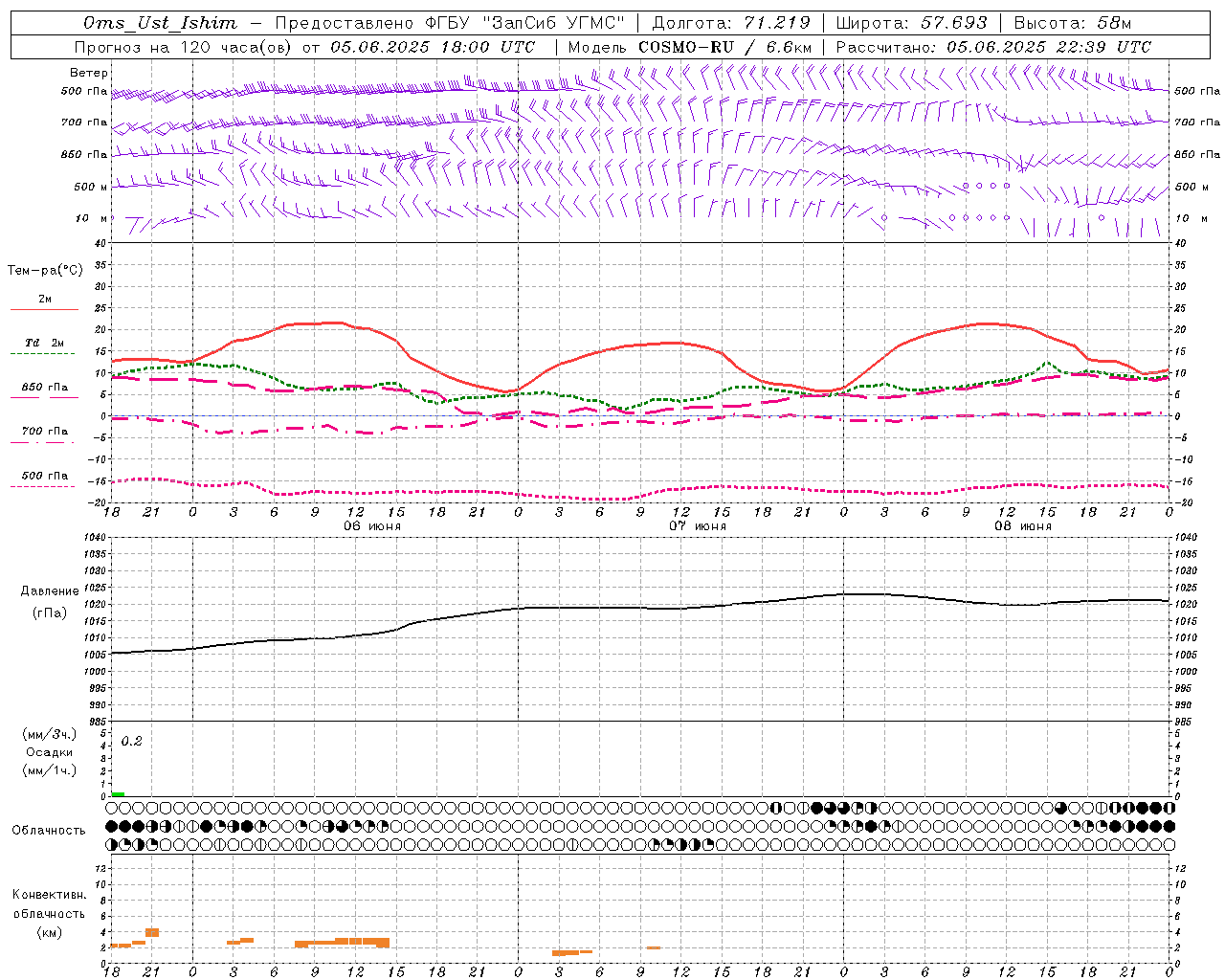Click the 0.2 precipitation total value

pos(131,742)
